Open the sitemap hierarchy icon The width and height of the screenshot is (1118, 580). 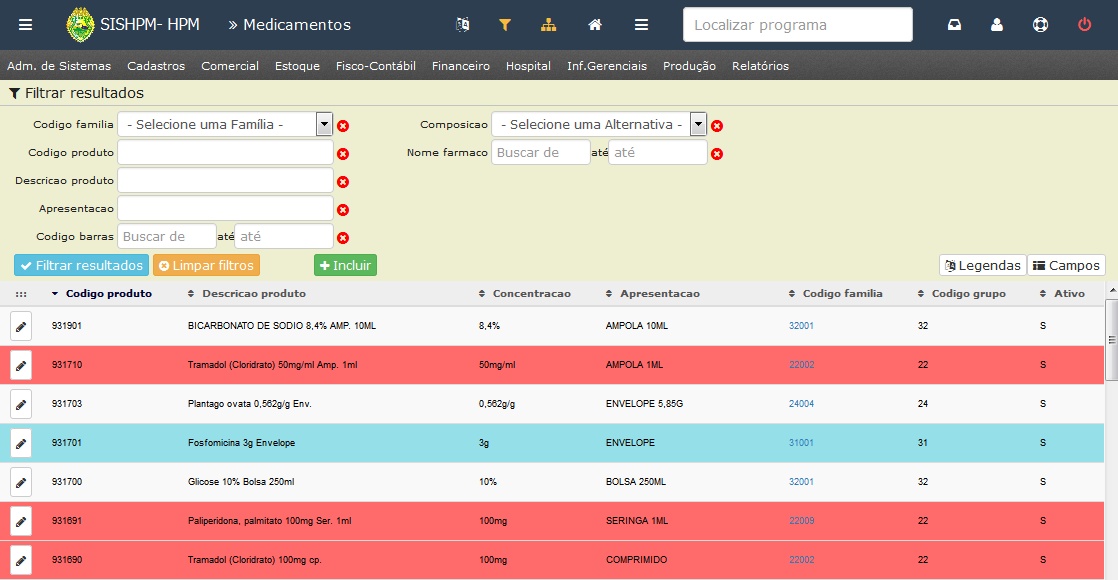[x=548, y=25]
